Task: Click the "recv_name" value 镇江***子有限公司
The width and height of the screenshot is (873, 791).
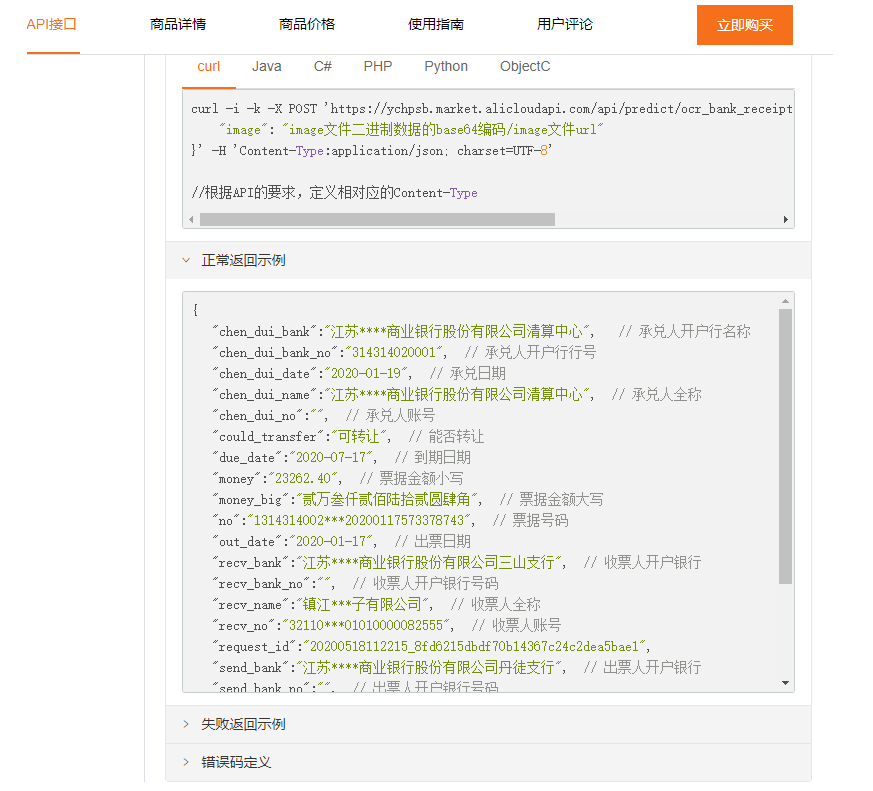Action: click(362, 605)
